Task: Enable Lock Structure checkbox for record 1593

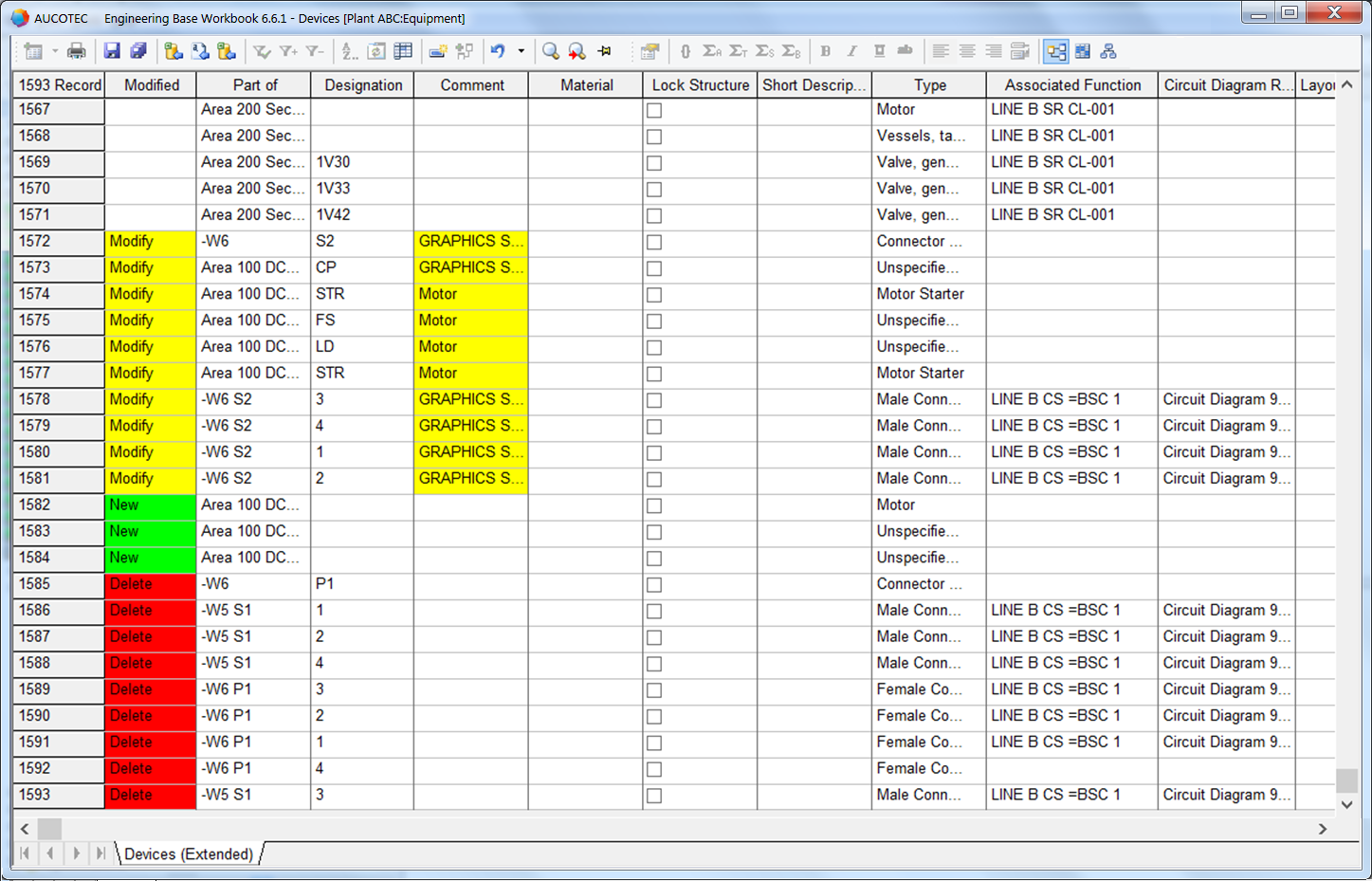Action: tap(654, 797)
